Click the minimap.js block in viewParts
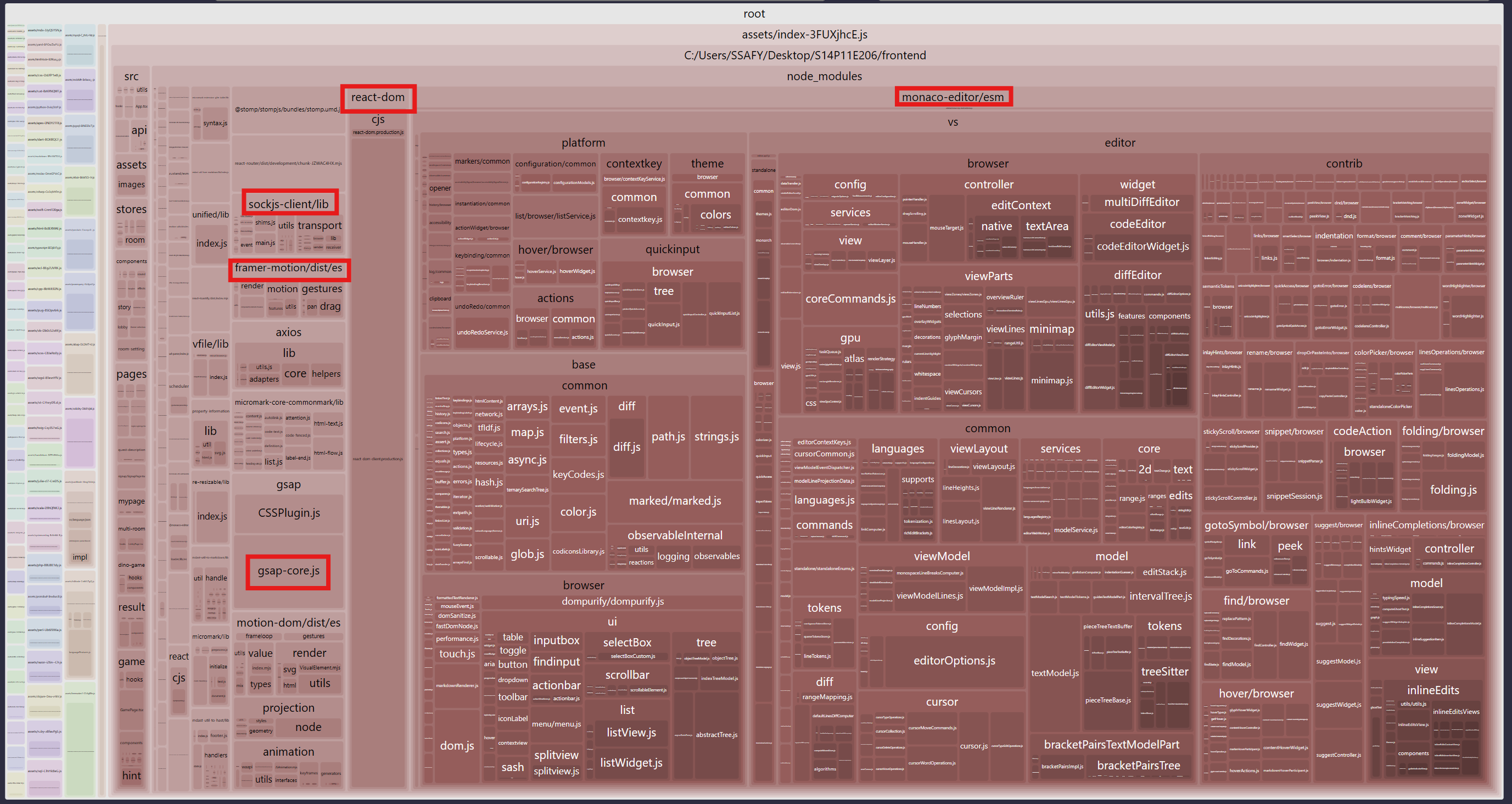 pyautogui.click(x=1052, y=381)
